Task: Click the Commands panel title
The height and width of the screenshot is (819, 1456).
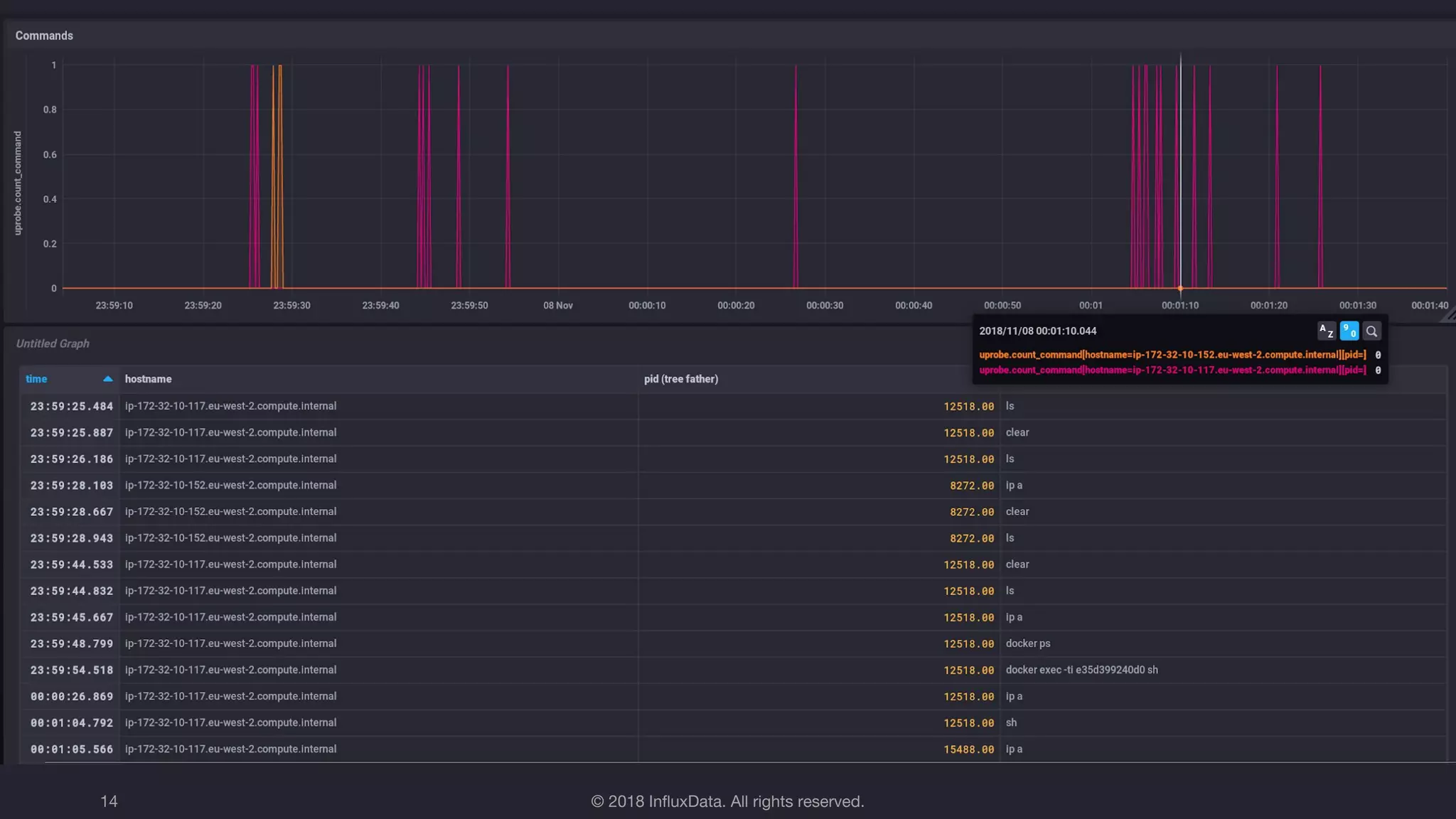Action: coord(44,36)
